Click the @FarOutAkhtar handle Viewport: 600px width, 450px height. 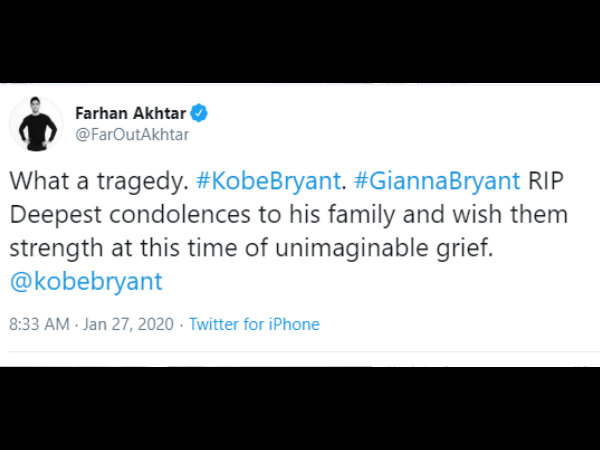pos(132,135)
